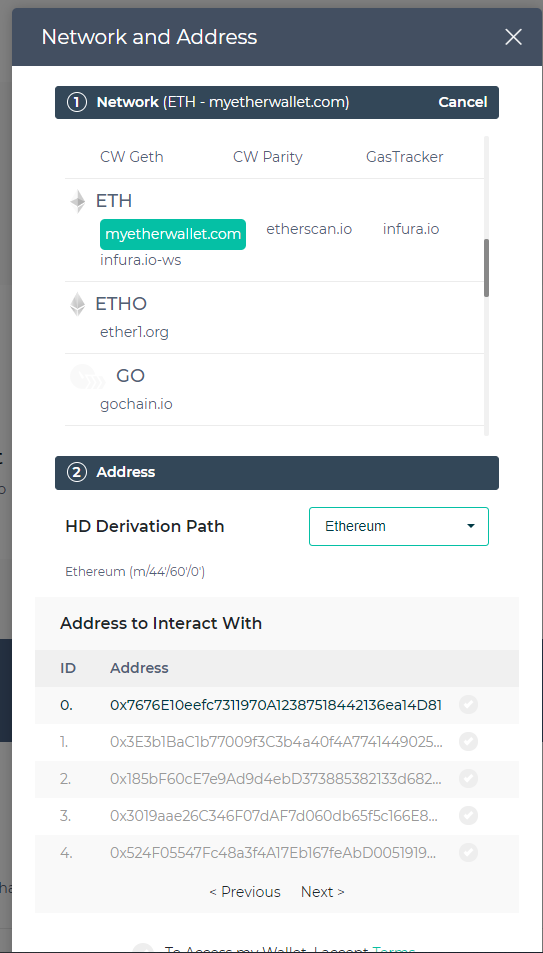Go to Previous page of addresses
This screenshot has width=543, height=953.
[x=245, y=892]
